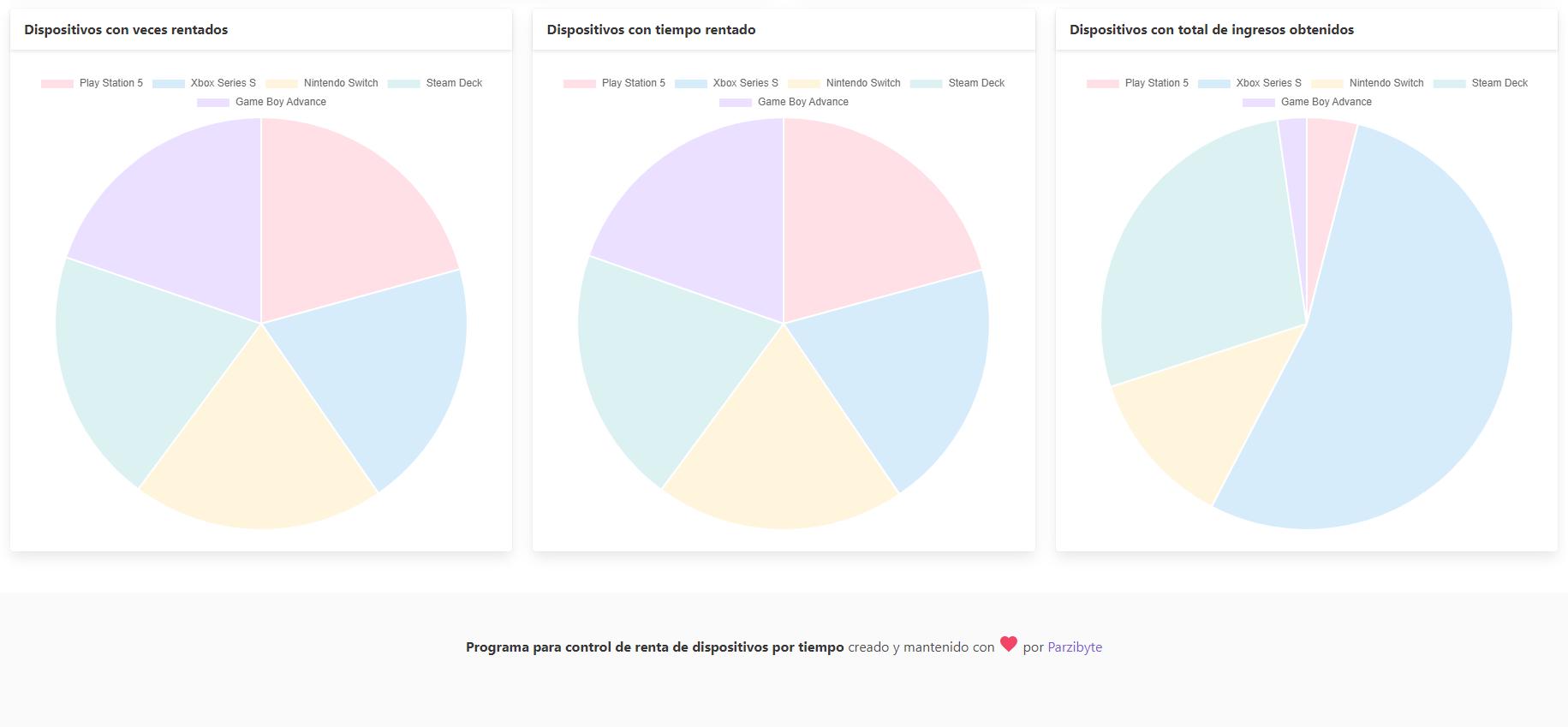1568x727 pixels.
Task: Open the Parzibyte link in the footer
Action: 1074,647
